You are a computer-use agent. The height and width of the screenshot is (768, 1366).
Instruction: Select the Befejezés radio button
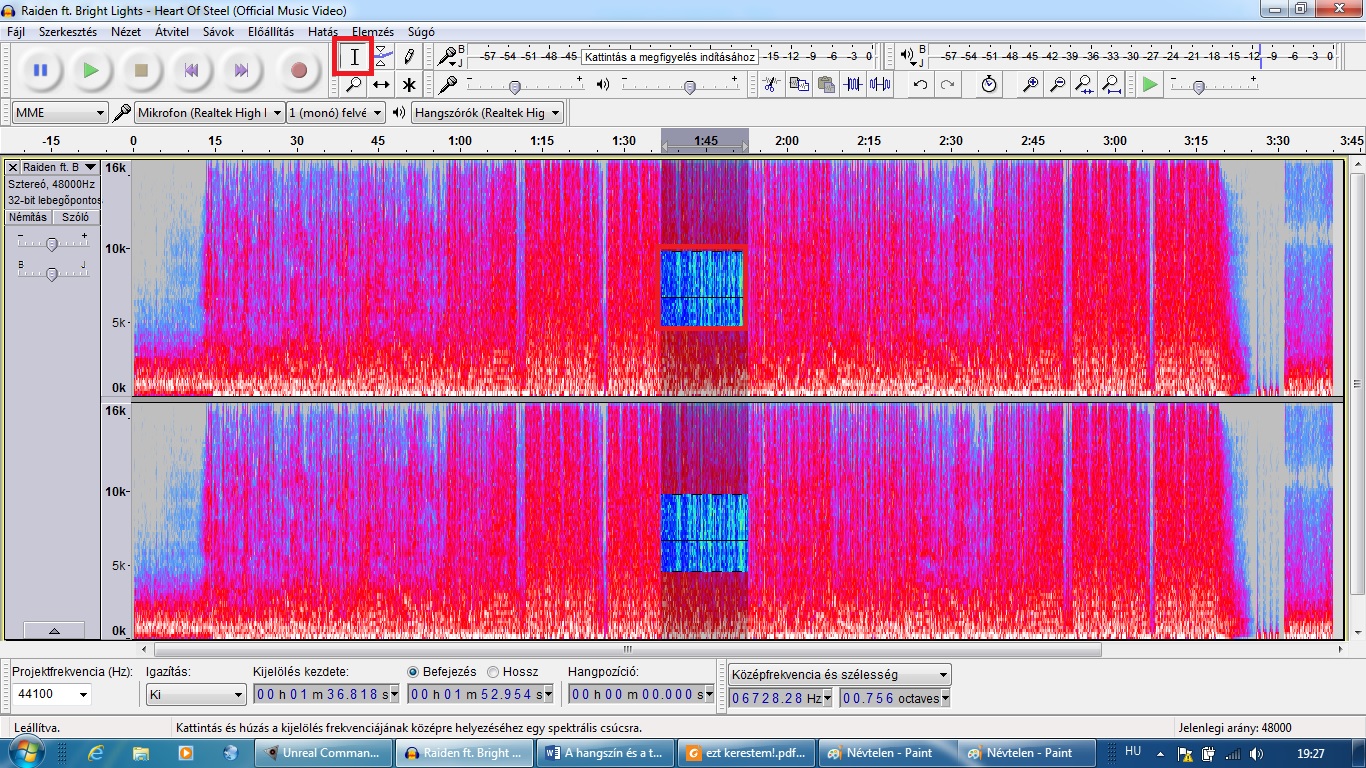(x=414, y=672)
